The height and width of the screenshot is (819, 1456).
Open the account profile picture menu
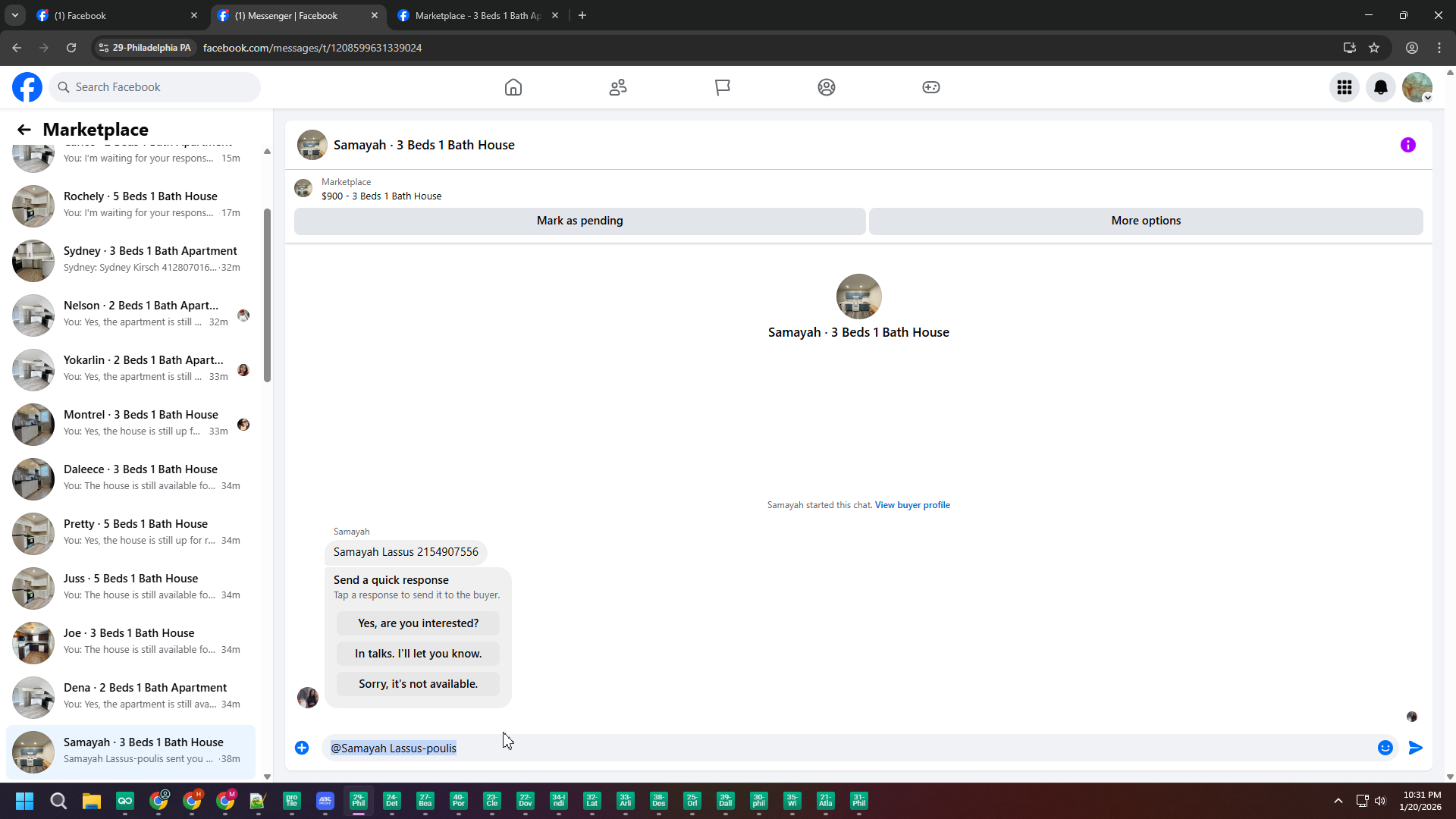(1417, 87)
